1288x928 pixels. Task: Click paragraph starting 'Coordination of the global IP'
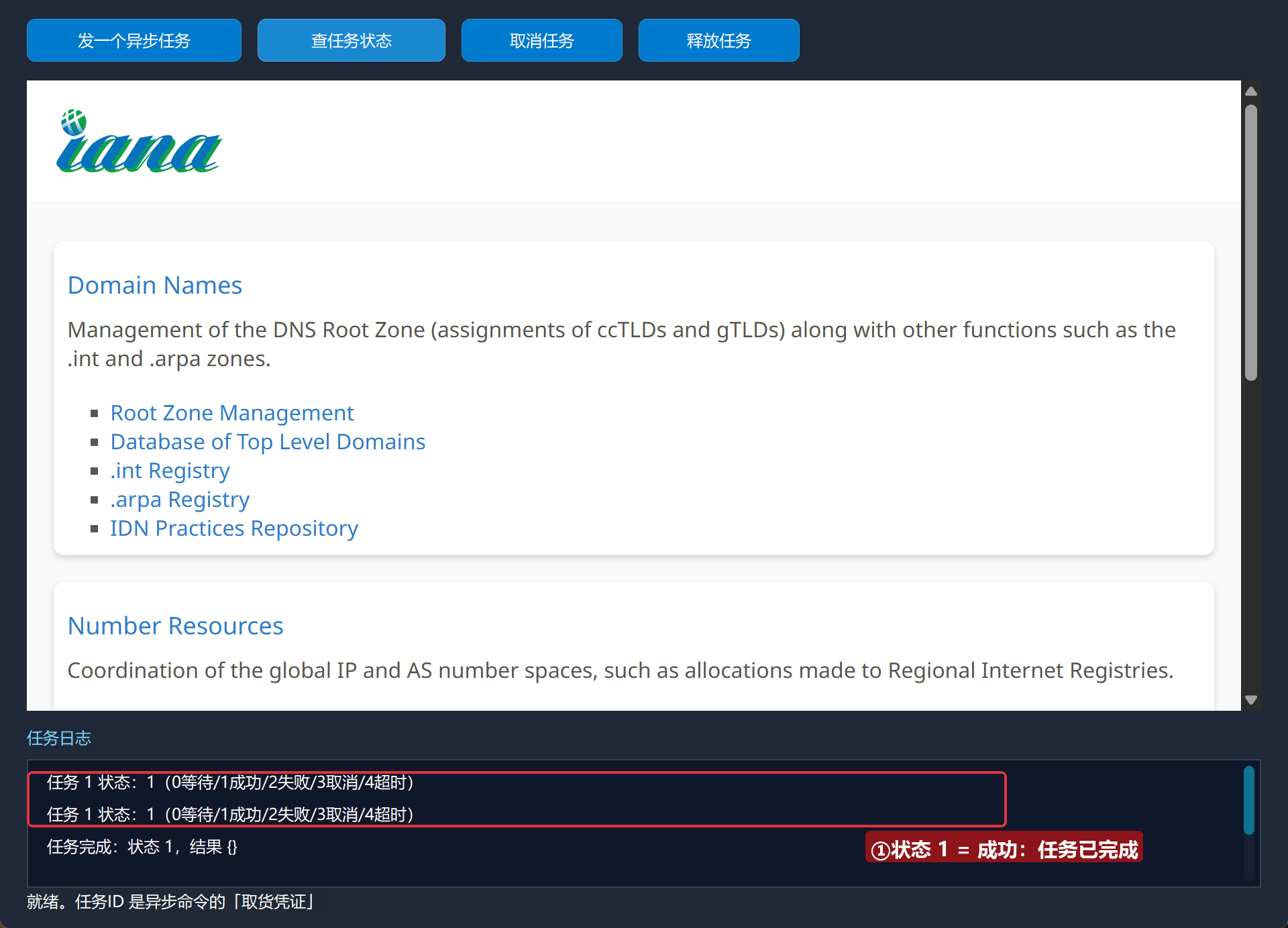[621, 671]
